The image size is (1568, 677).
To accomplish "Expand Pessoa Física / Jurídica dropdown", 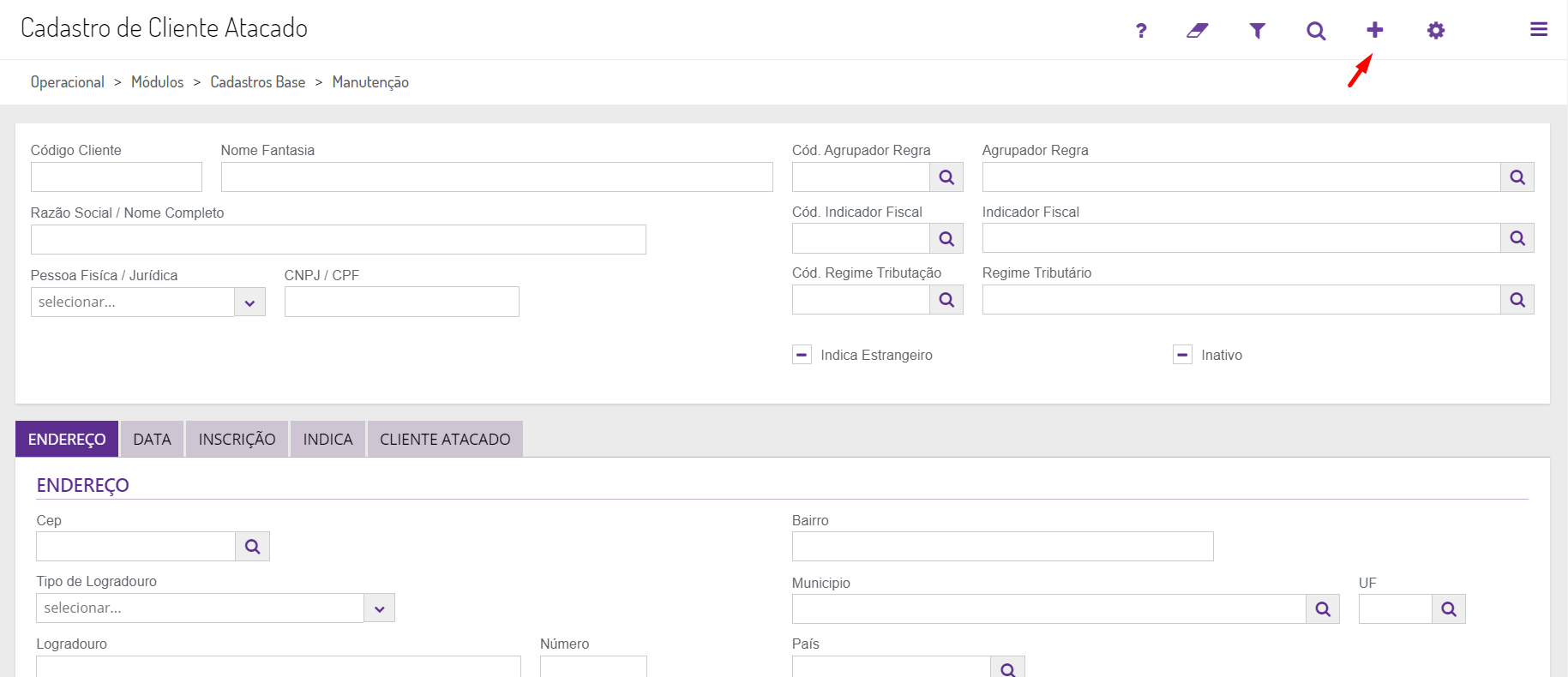I will [x=249, y=303].
